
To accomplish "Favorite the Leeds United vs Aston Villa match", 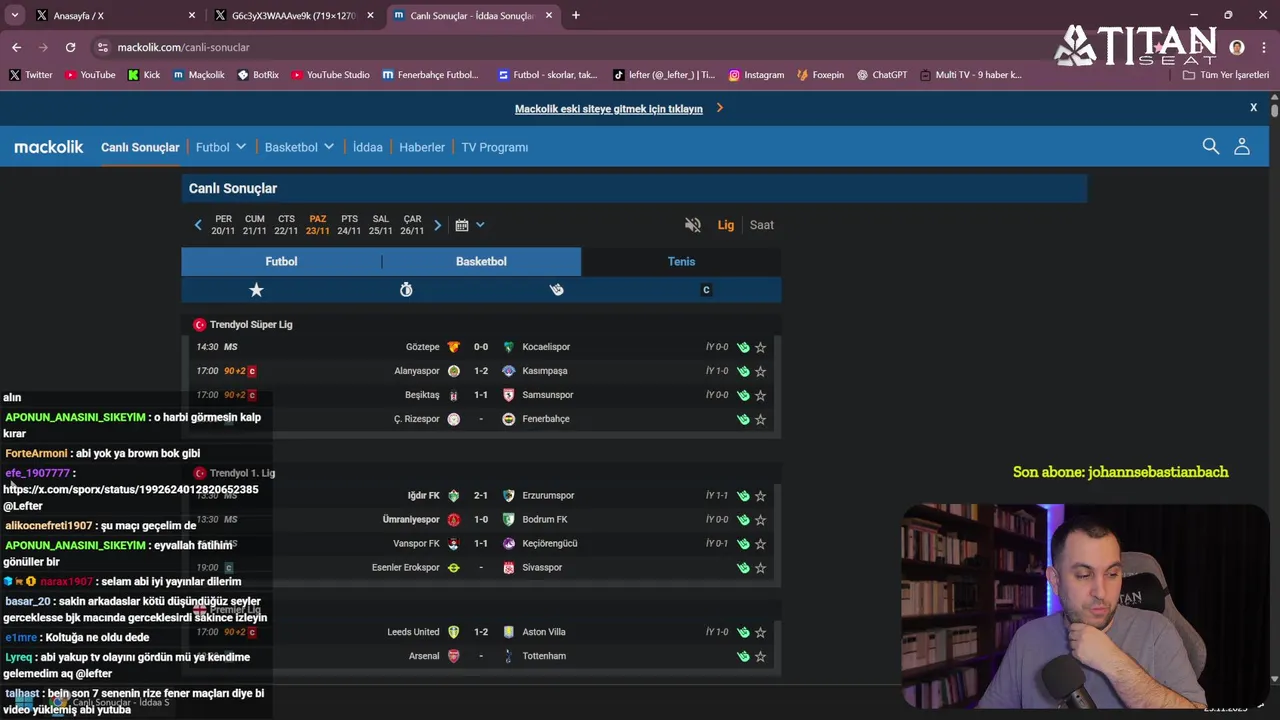I will pos(760,632).
